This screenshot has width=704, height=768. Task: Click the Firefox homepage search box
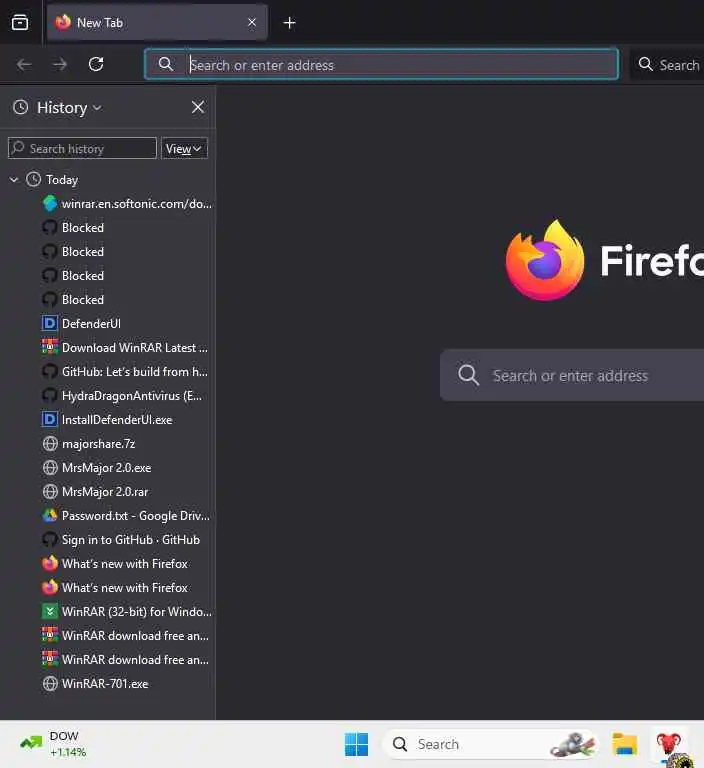pyautogui.click(x=572, y=375)
